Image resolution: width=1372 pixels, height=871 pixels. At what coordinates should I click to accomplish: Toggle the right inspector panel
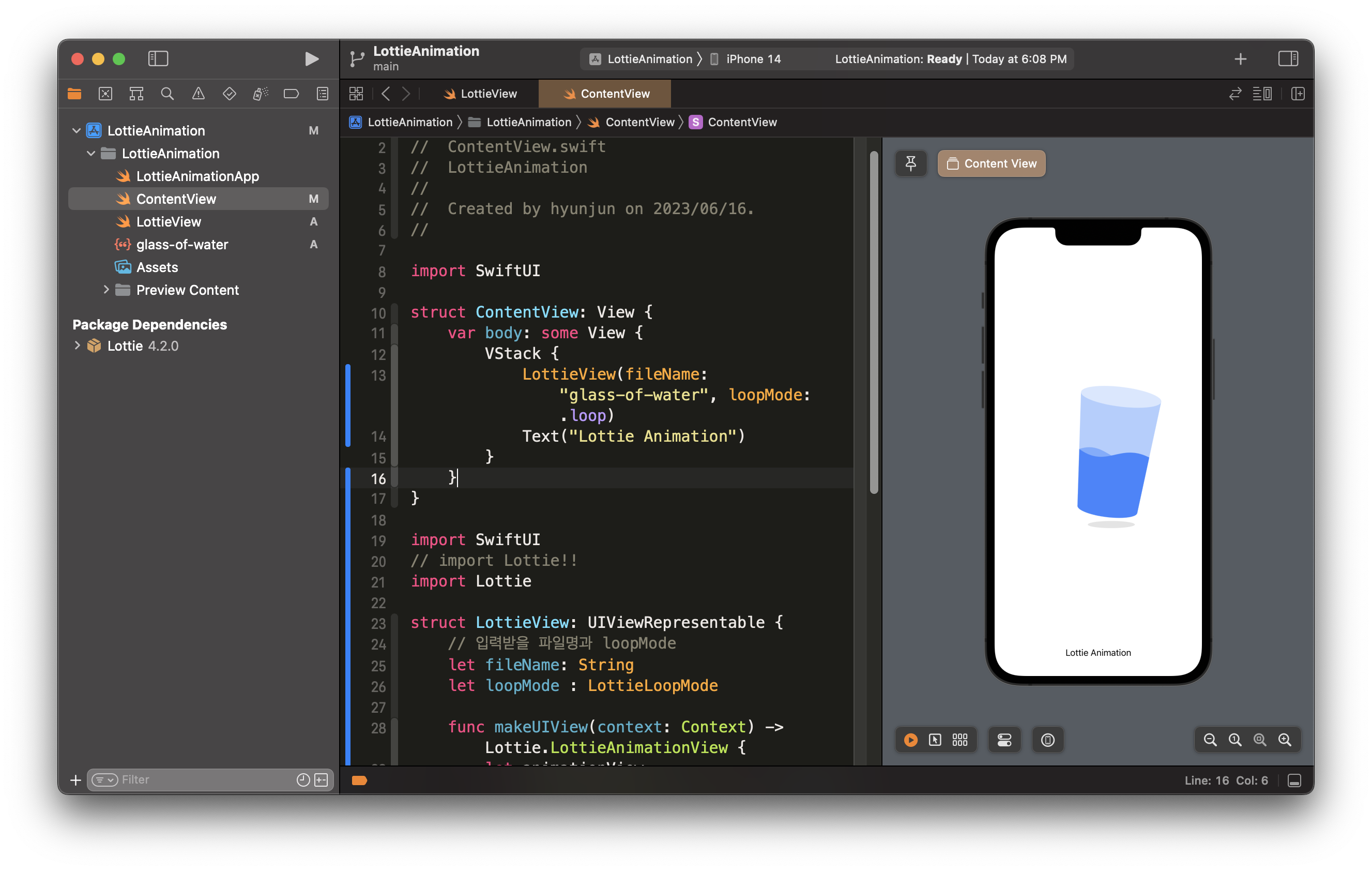click(x=1288, y=59)
